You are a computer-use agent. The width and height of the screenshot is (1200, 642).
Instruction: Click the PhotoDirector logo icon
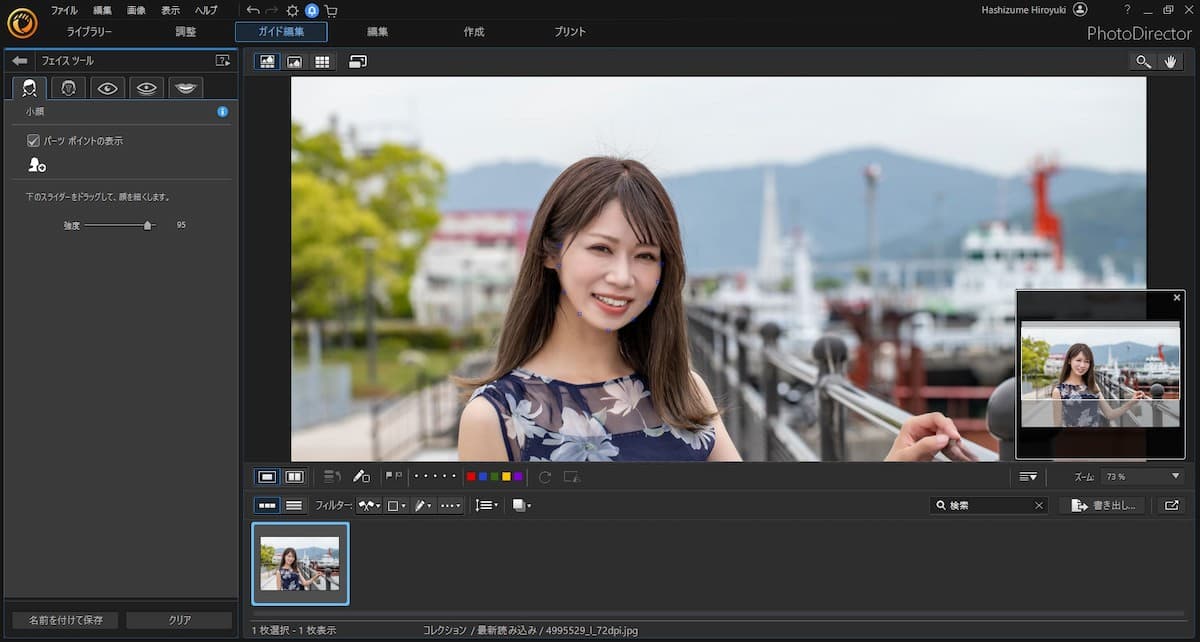pos(21,22)
